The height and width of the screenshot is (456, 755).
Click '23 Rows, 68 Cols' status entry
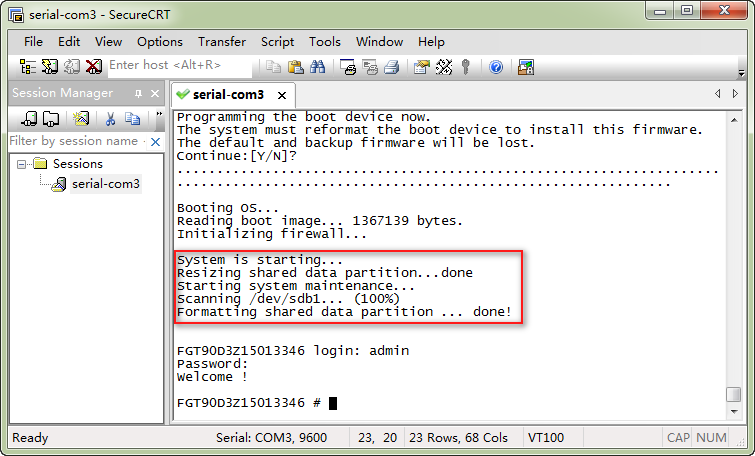pos(458,438)
